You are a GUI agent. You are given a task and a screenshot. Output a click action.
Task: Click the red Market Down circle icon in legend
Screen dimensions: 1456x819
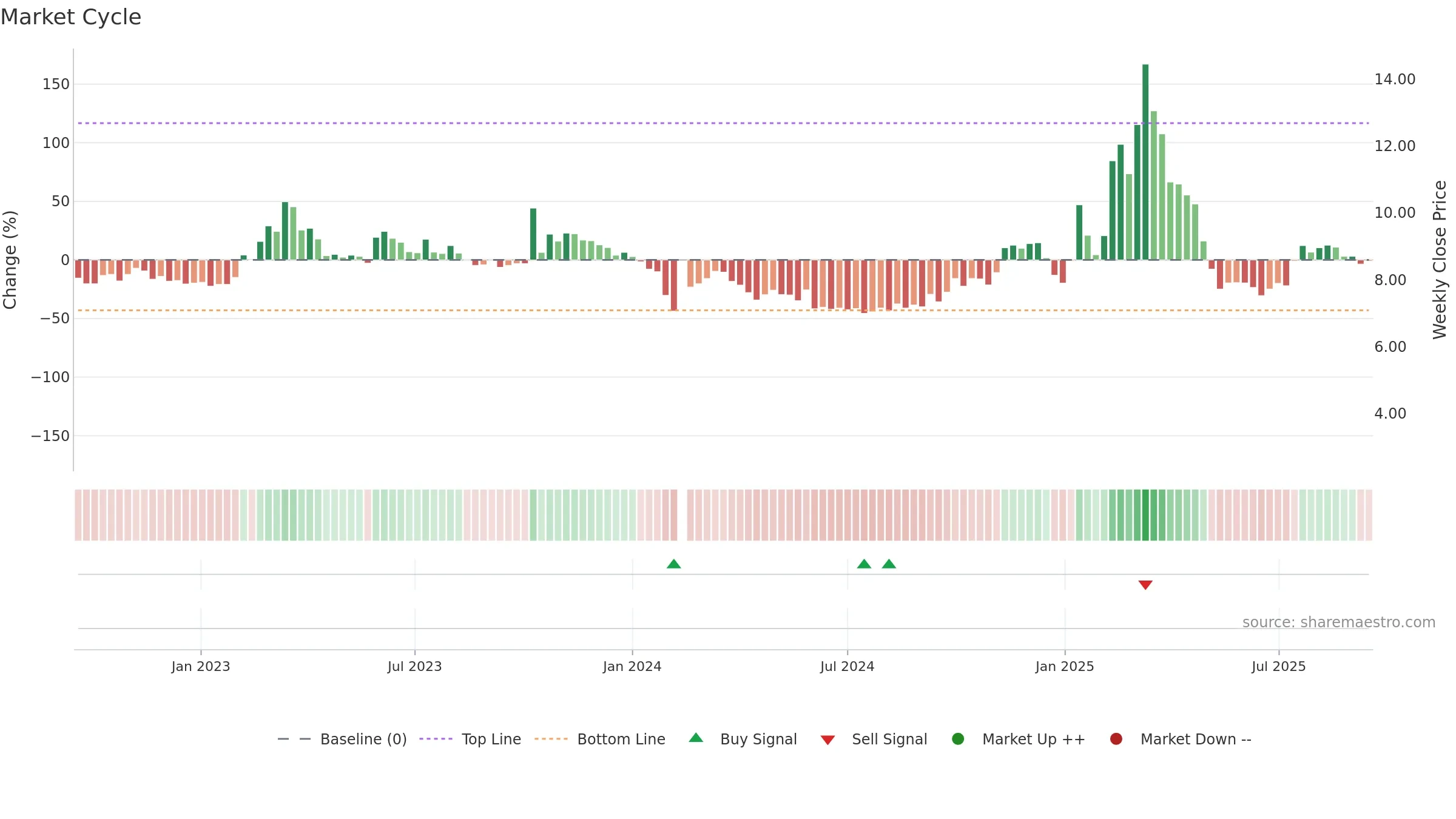coord(1116,739)
